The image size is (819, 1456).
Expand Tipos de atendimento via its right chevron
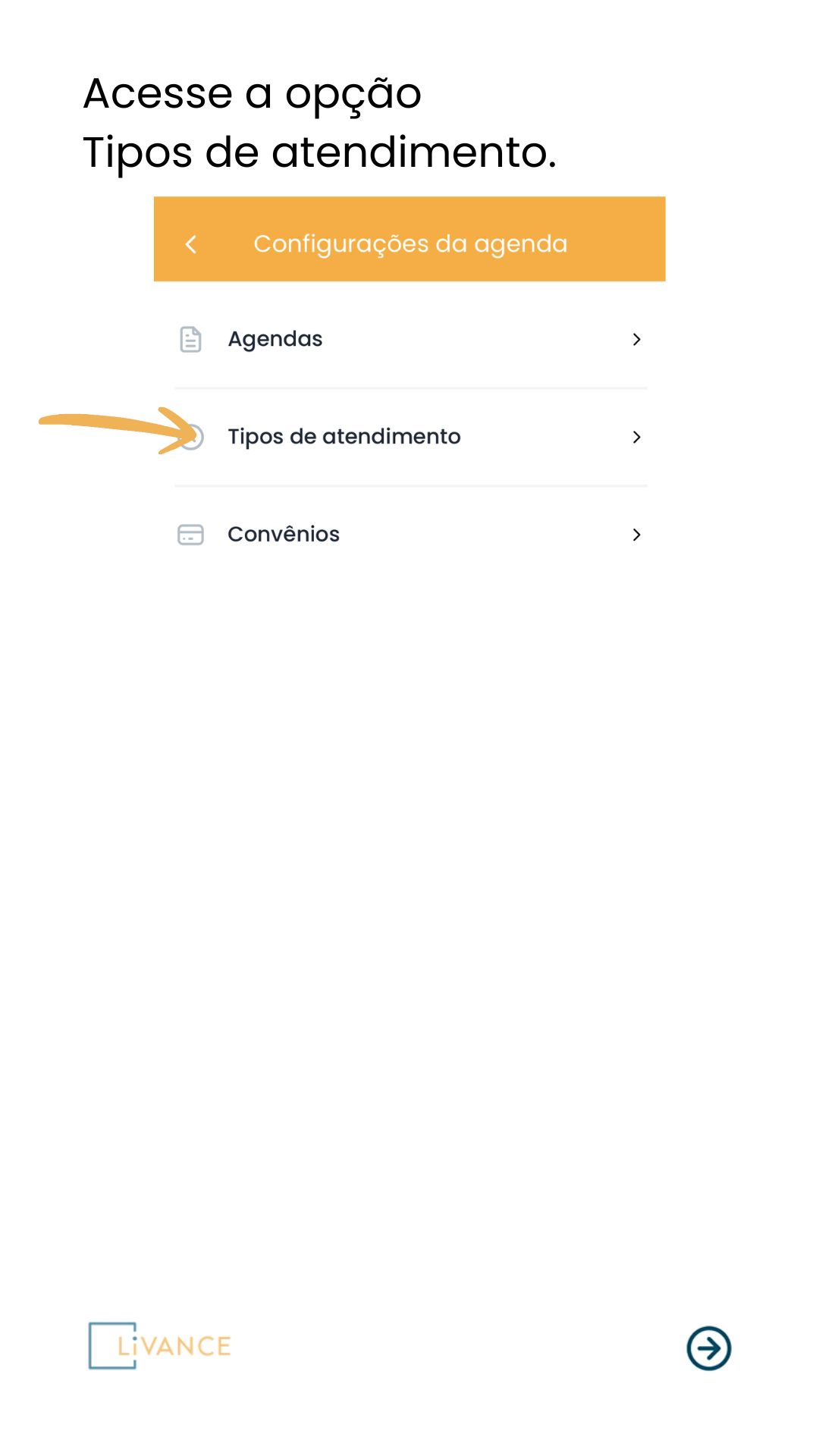[637, 437]
